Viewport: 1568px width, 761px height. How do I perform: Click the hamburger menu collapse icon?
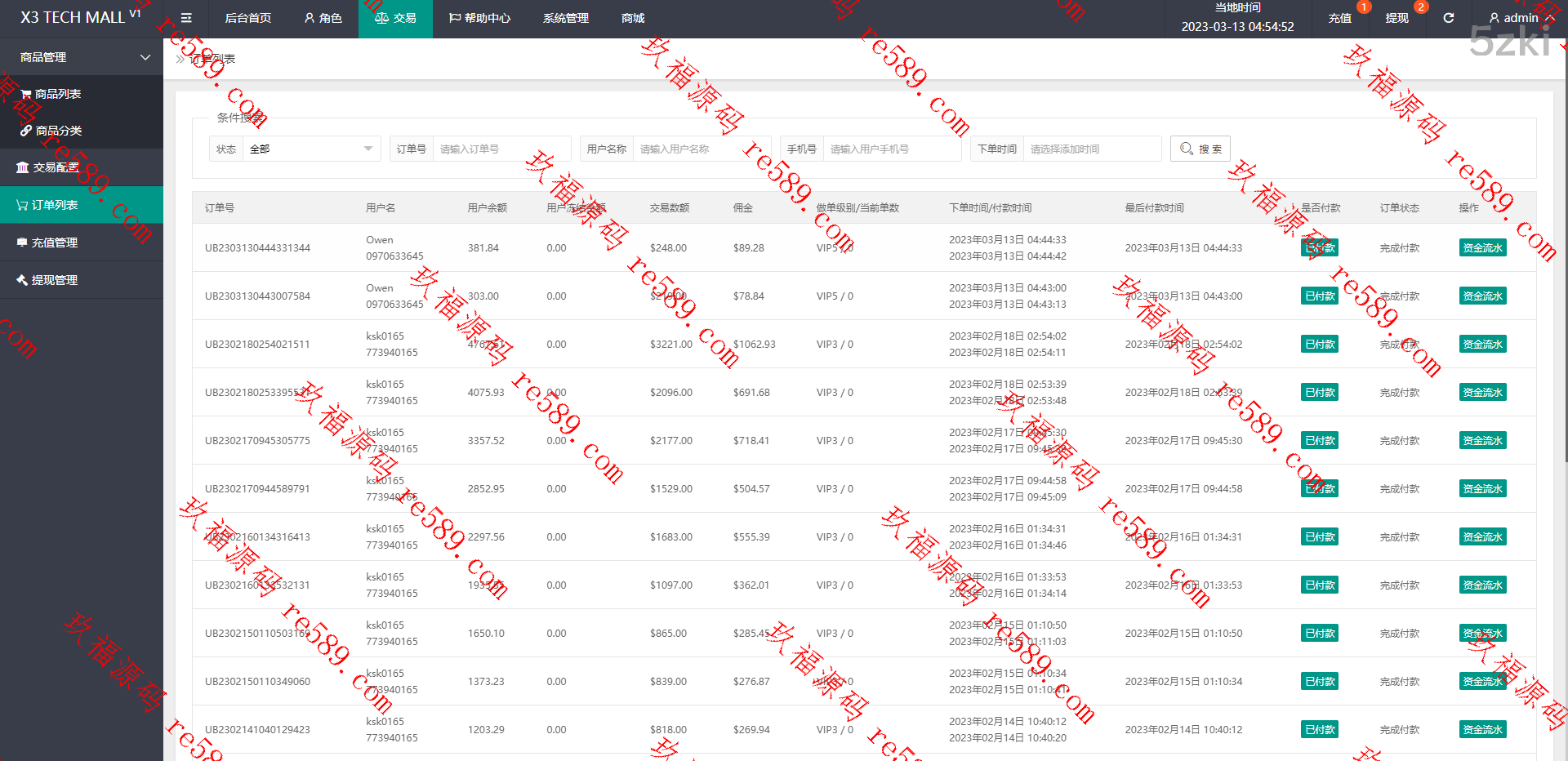coord(186,18)
